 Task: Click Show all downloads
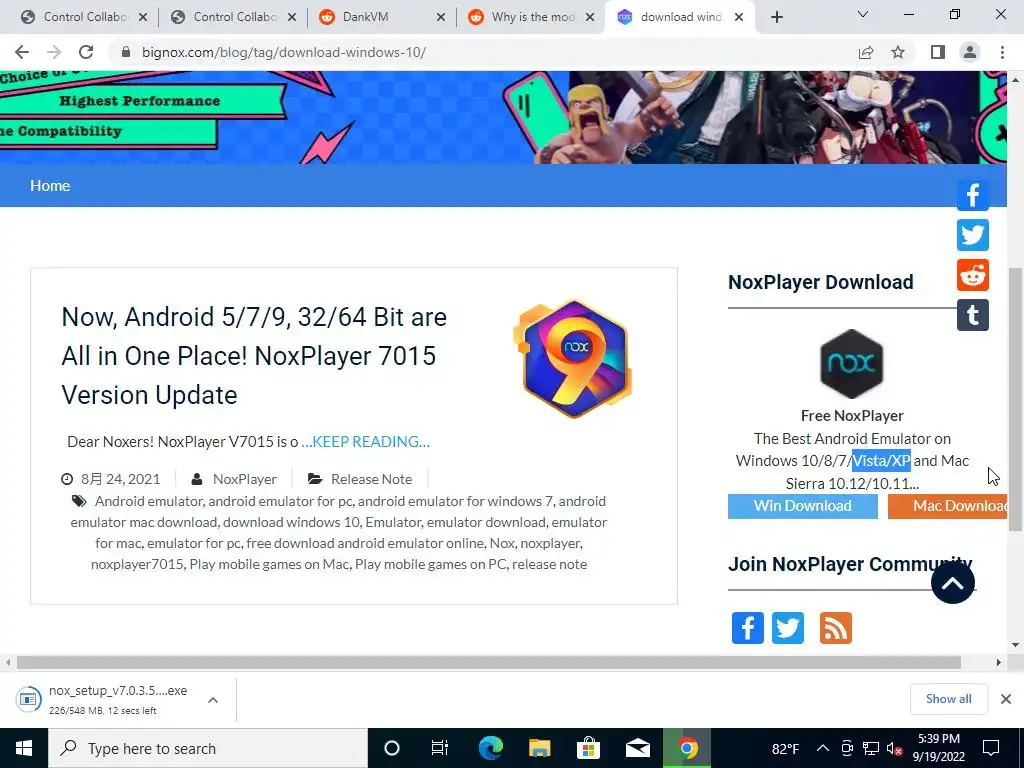click(x=948, y=699)
